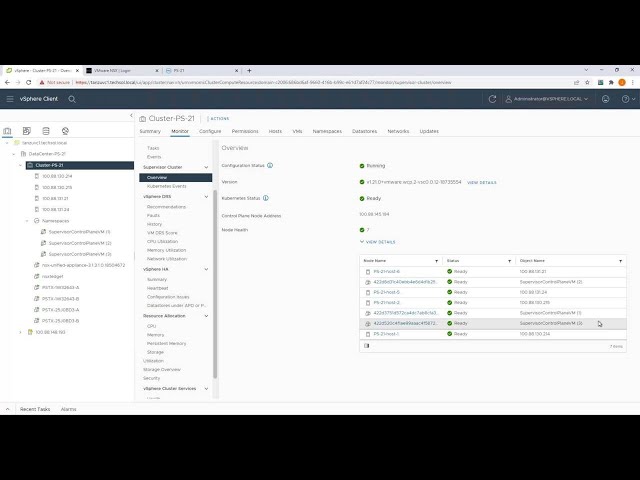Click the Namespaces resource pool icon

37,221
